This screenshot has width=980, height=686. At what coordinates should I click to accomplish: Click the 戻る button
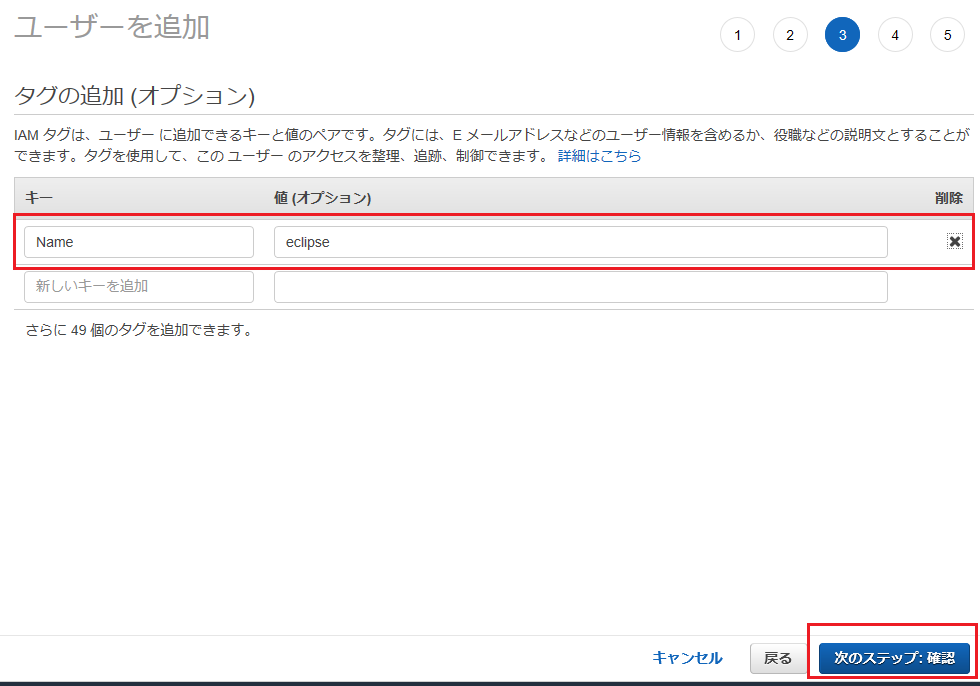point(778,659)
